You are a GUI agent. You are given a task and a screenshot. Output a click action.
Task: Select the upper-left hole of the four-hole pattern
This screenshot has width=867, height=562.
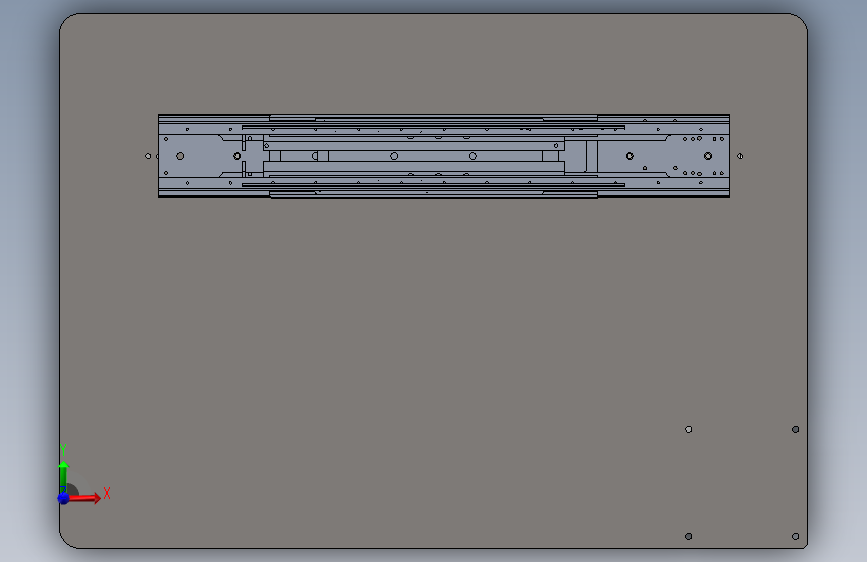[x=688, y=429]
